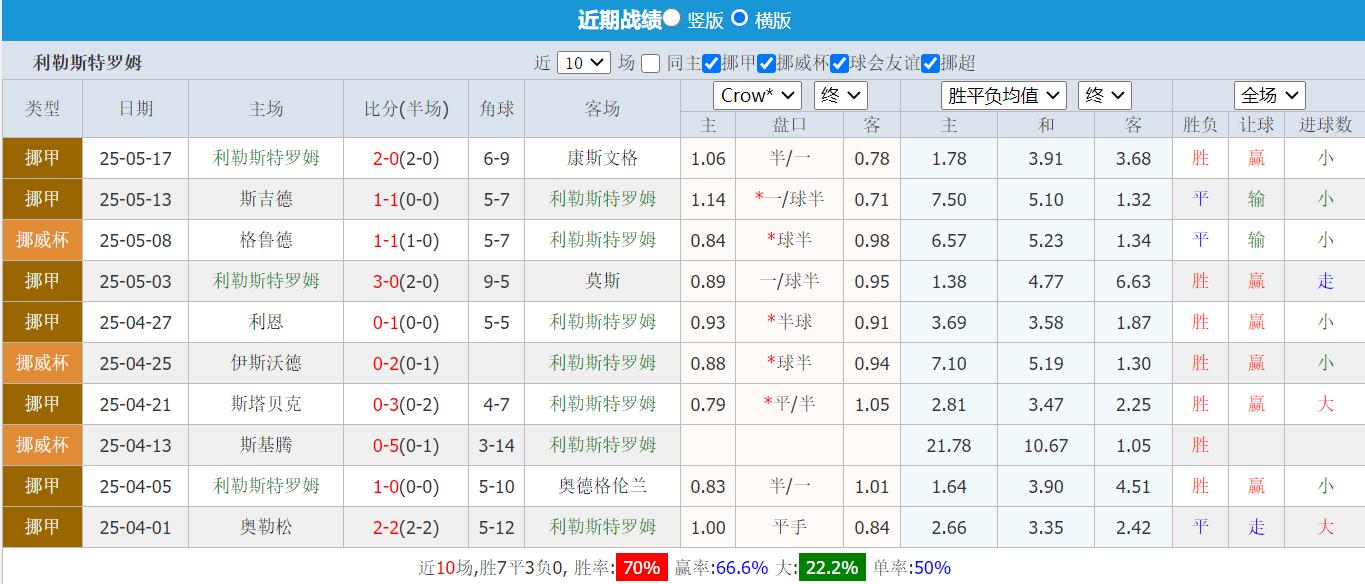This screenshot has width=1365, height=584.
Task: Disable the 球会友谊 filter checkbox
Action: point(837,62)
